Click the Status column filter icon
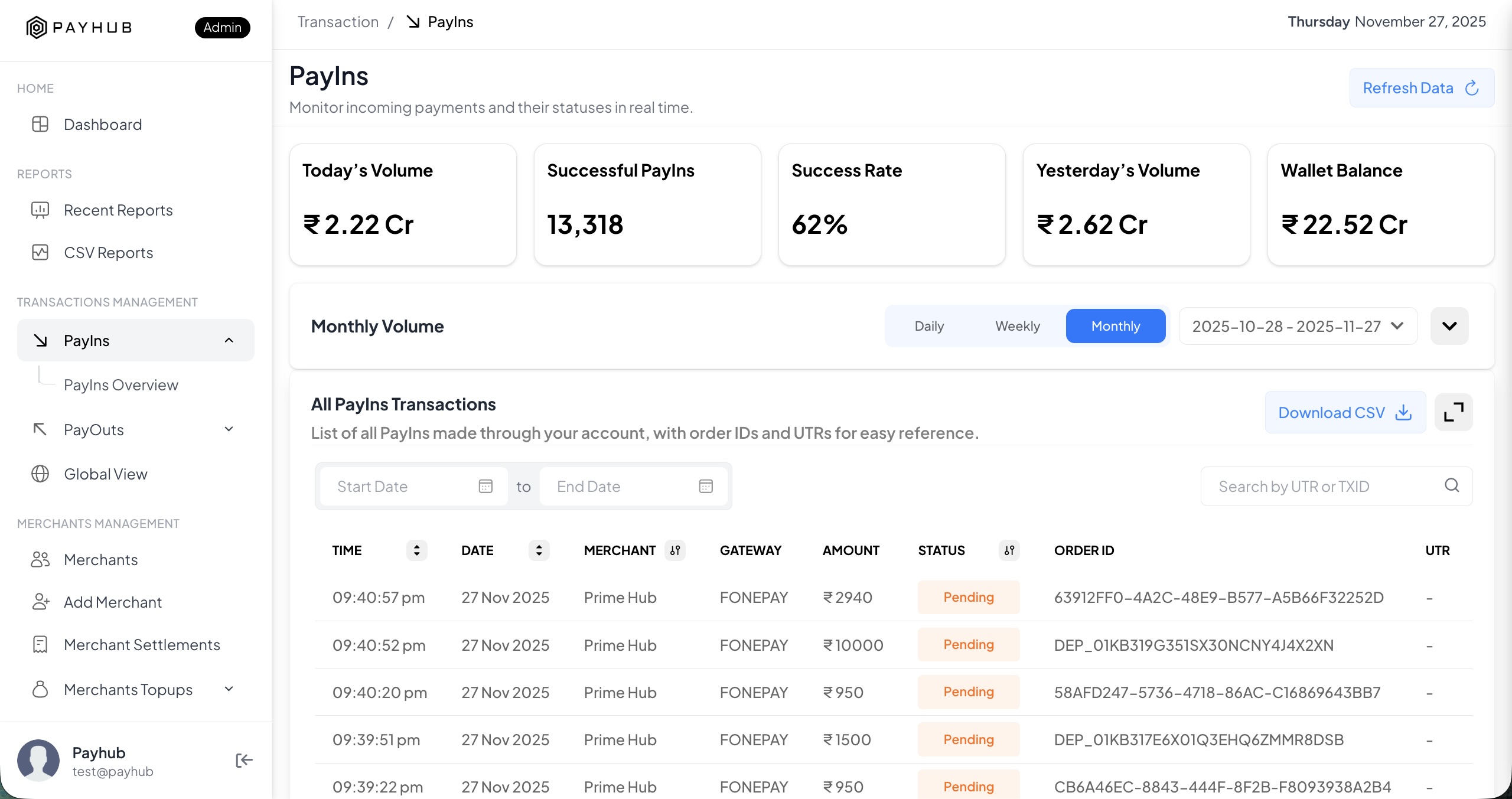 [1009, 550]
